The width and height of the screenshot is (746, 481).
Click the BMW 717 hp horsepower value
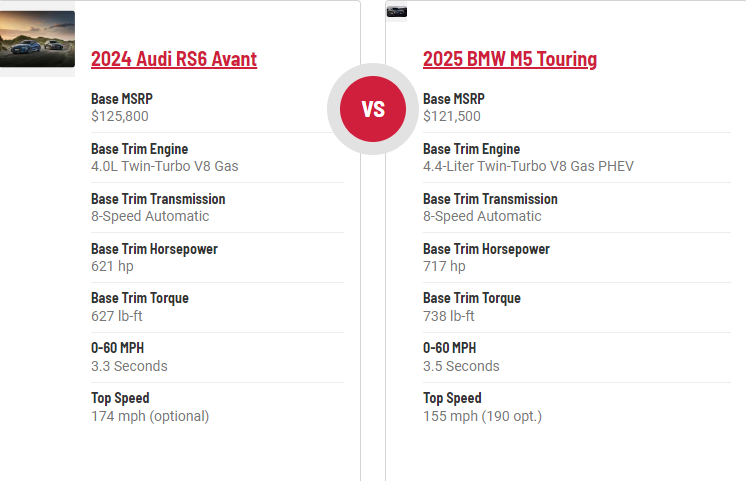[x=444, y=266]
